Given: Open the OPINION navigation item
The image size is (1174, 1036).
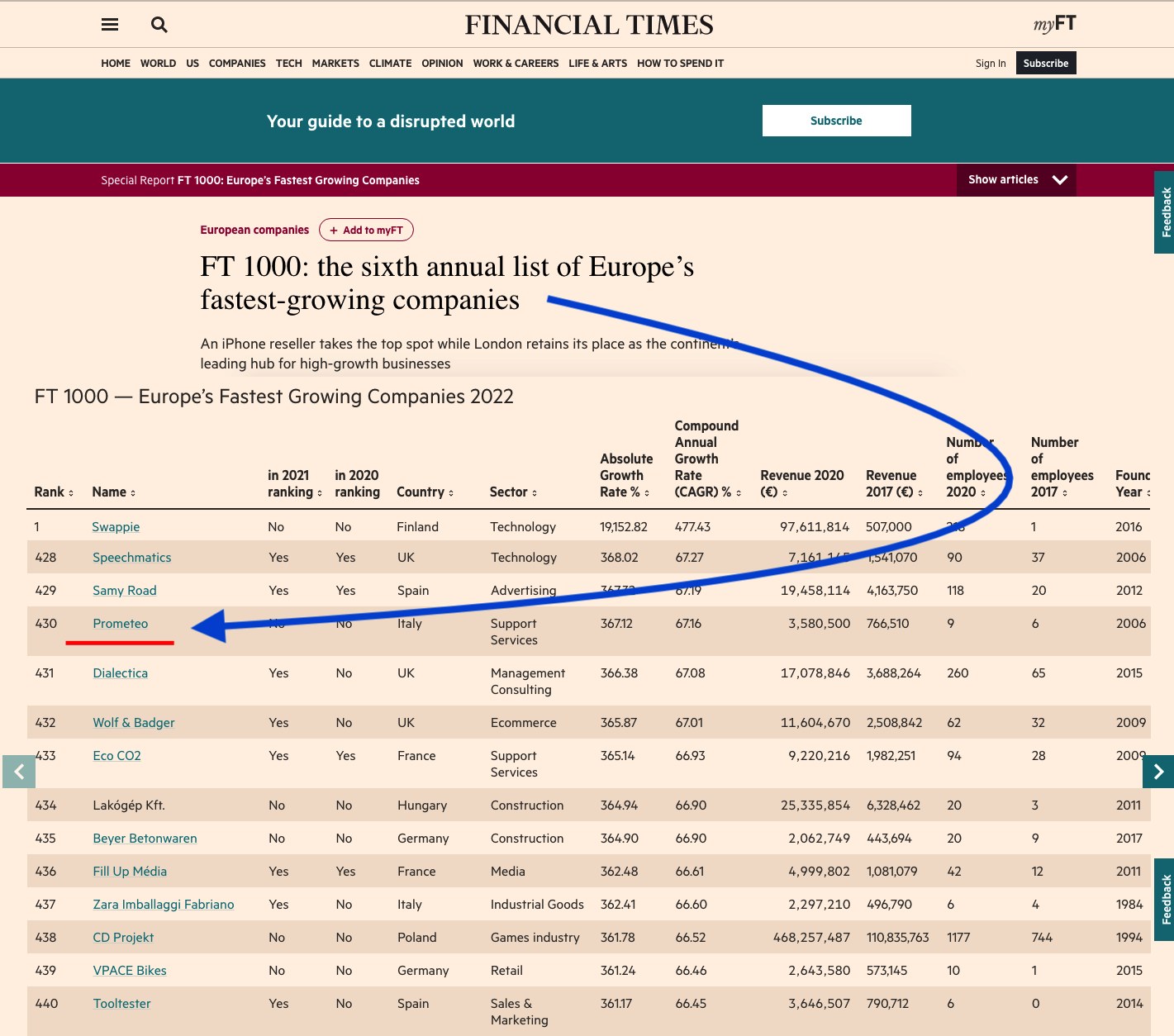Looking at the screenshot, I should (x=442, y=63).
